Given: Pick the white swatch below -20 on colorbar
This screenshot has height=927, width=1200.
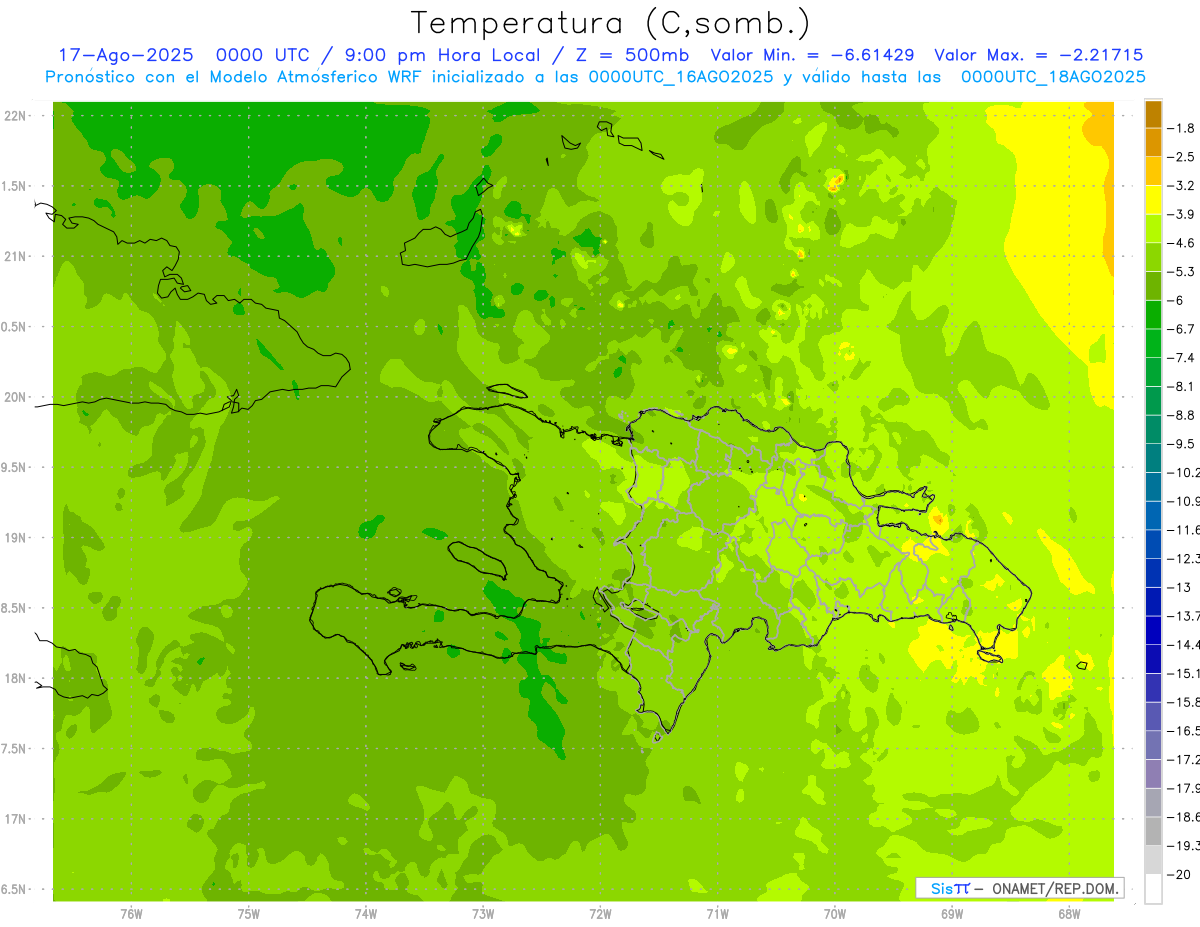Looking at the screenshot, I should click(x=1153, y=889).
